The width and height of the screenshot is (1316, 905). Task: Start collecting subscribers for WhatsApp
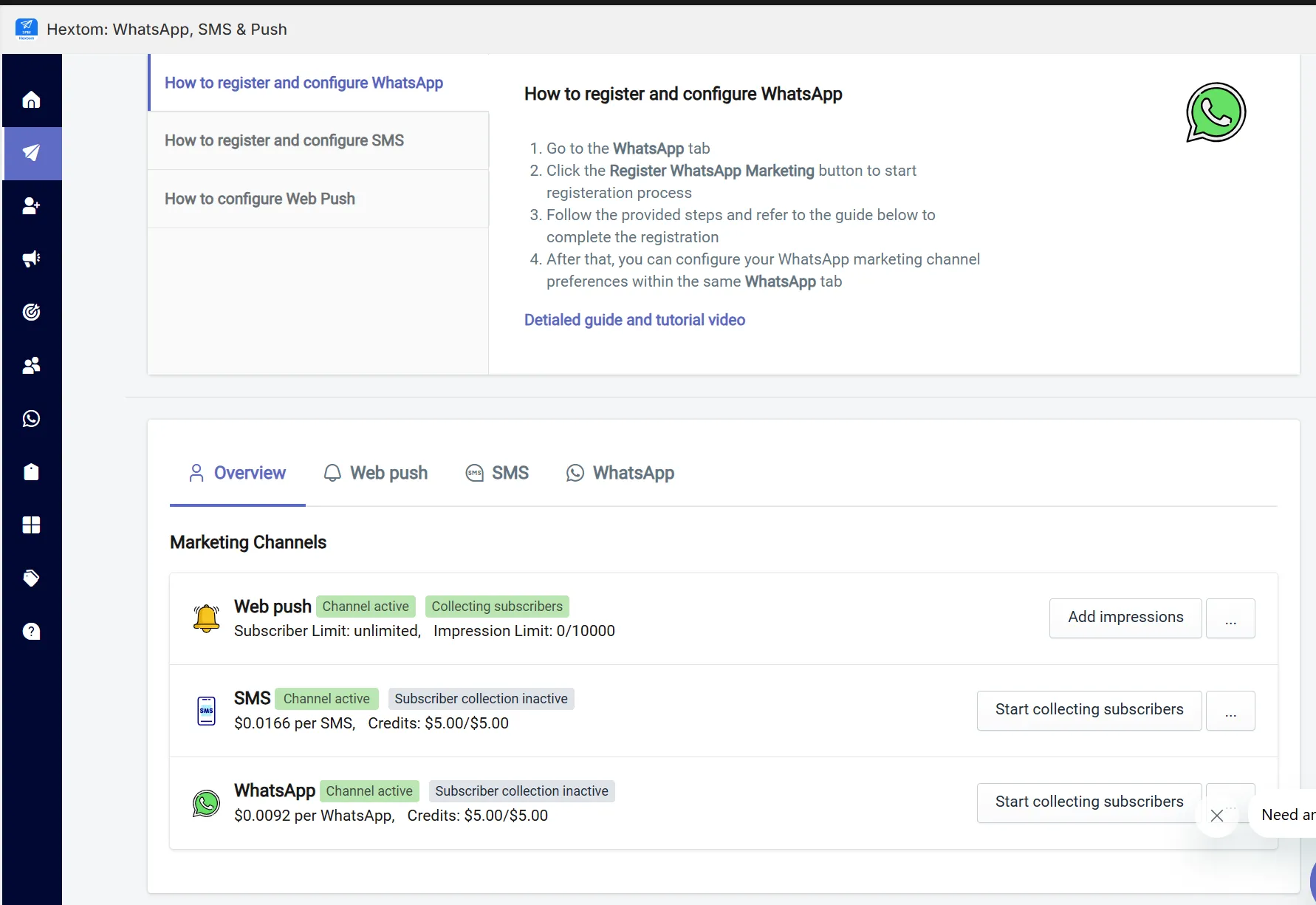click(x=1089, y=803)
